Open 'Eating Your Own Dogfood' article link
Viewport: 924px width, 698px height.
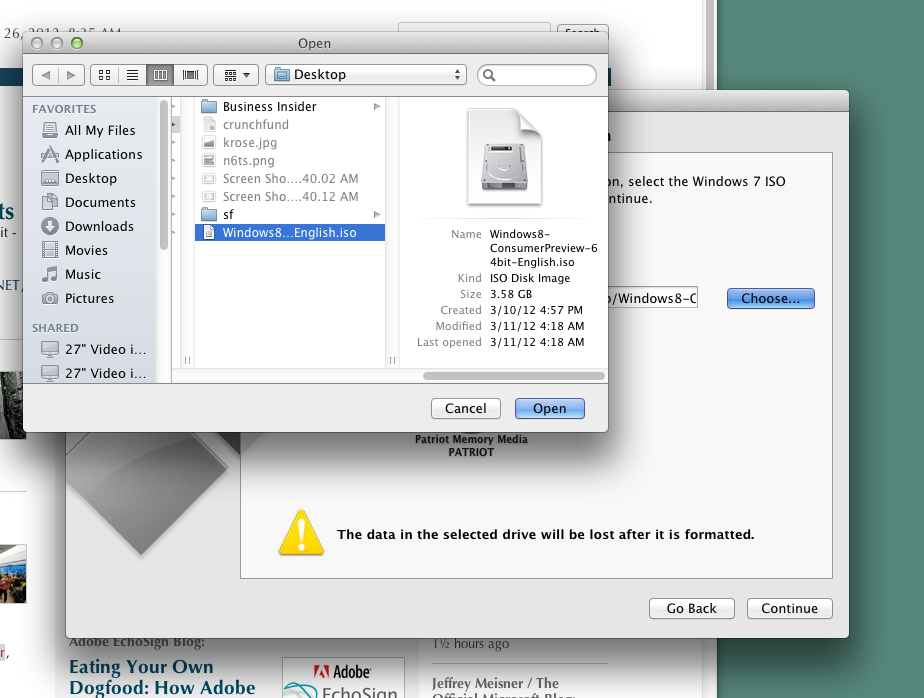click(x=162, y=677)
